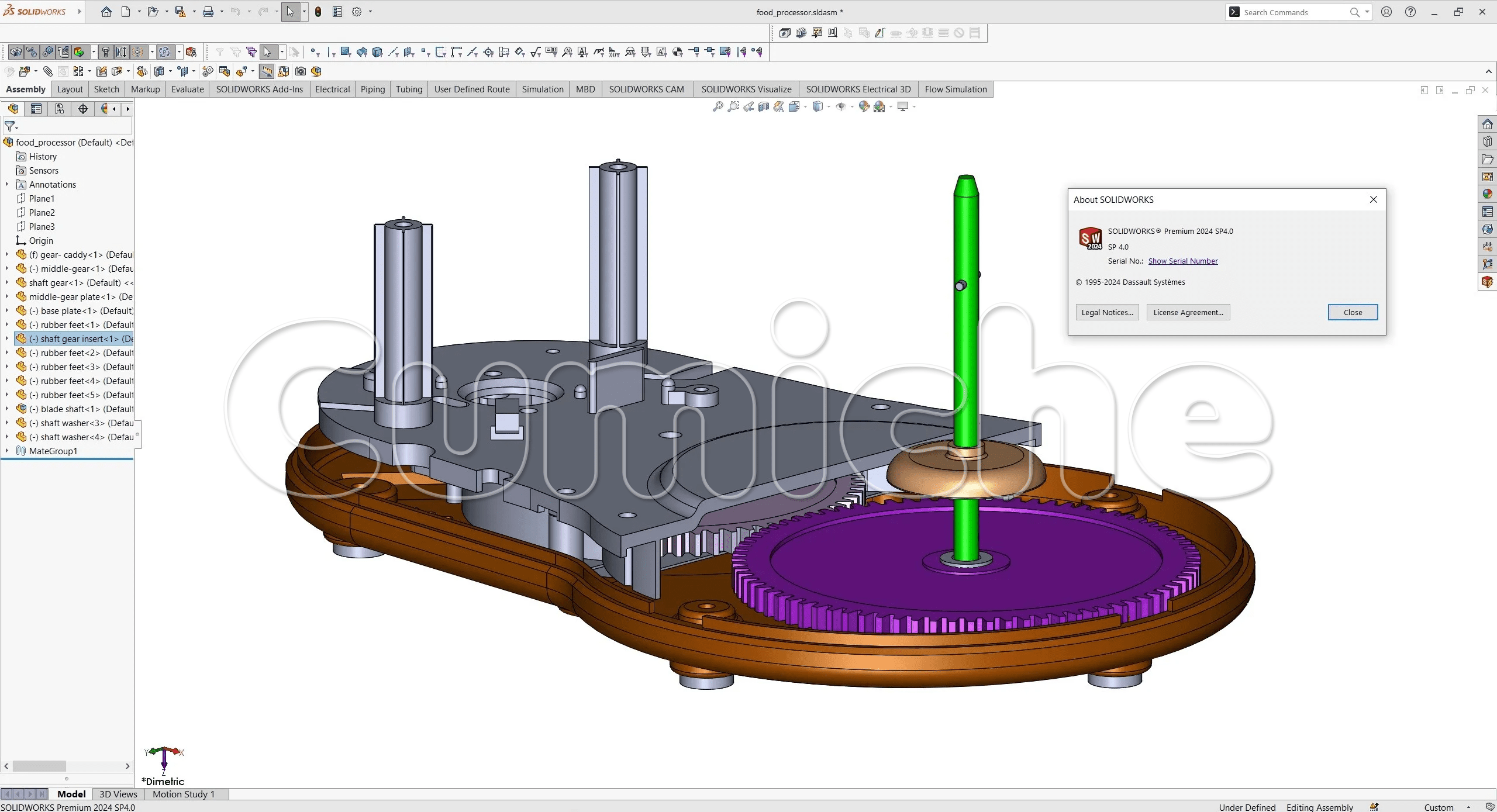1497x812 pixels.
Task: Click the Edit Appearance sphere icon
Action: [x=864, y=106]
